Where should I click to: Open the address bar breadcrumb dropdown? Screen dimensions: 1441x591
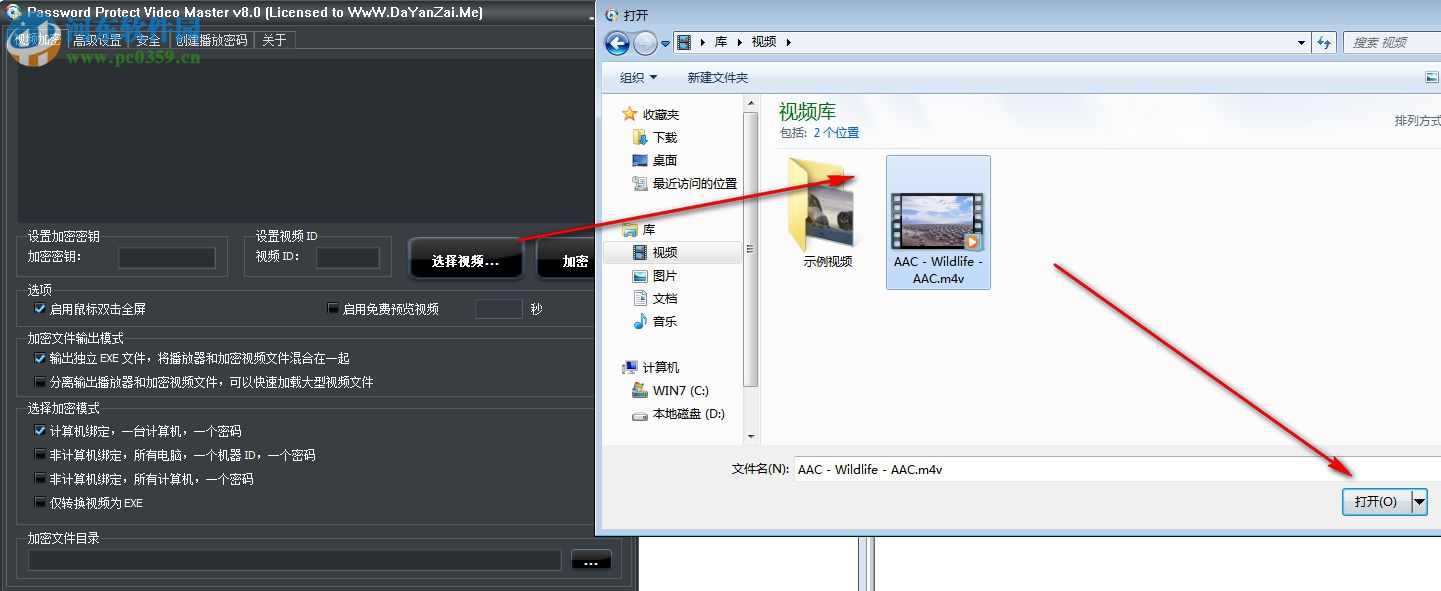(x=1302, y=42)
